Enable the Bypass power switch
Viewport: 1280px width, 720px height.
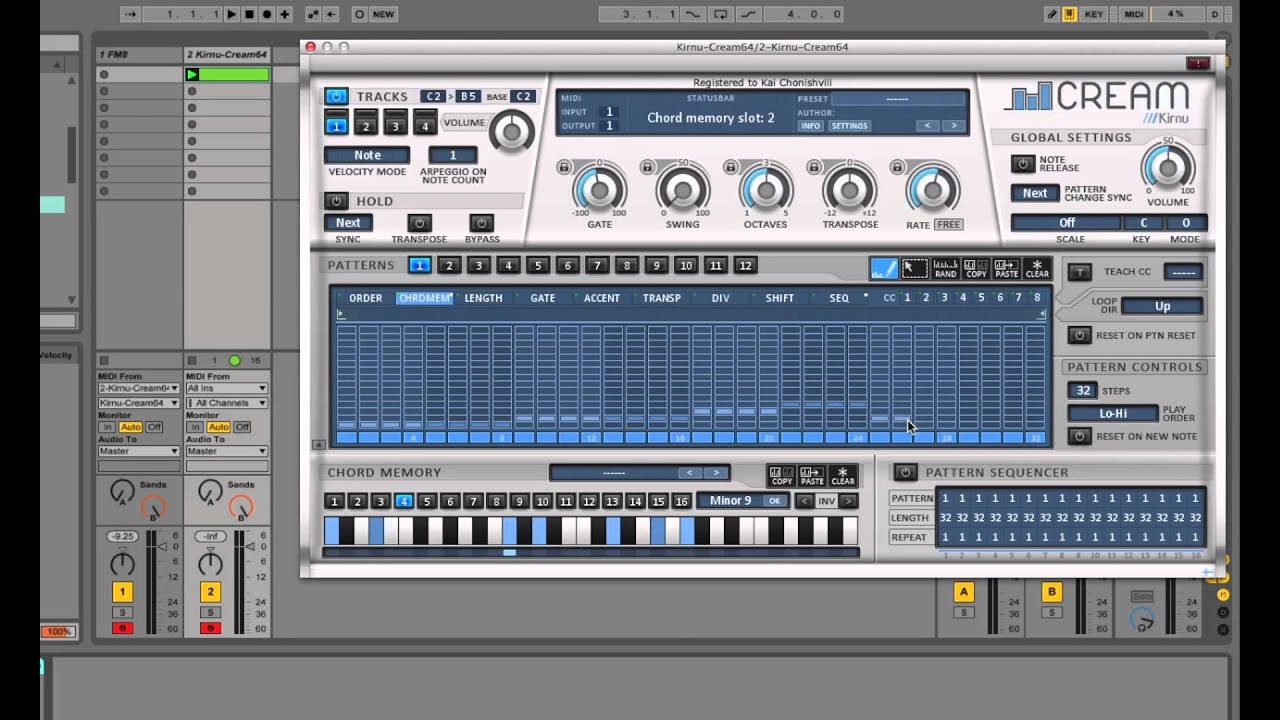tap(481, 223)
